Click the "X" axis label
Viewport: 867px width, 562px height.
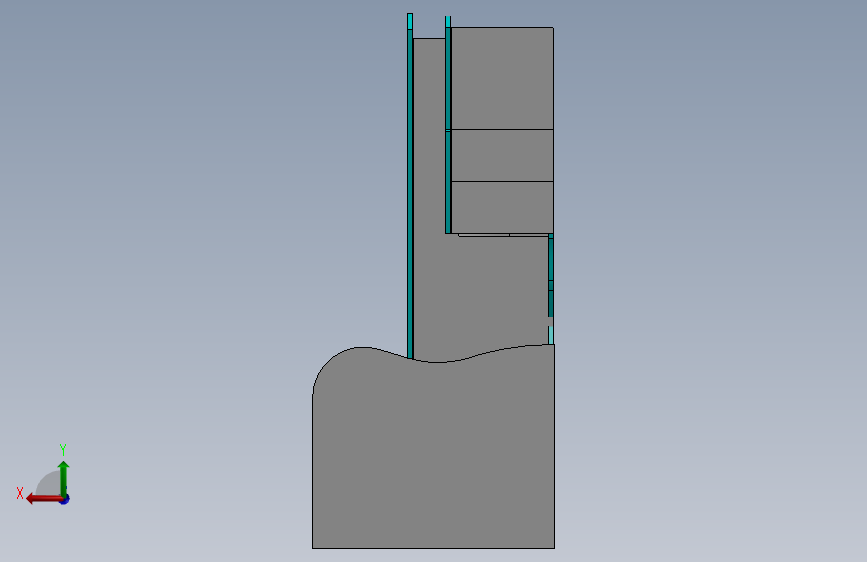(x=20, y=493)
